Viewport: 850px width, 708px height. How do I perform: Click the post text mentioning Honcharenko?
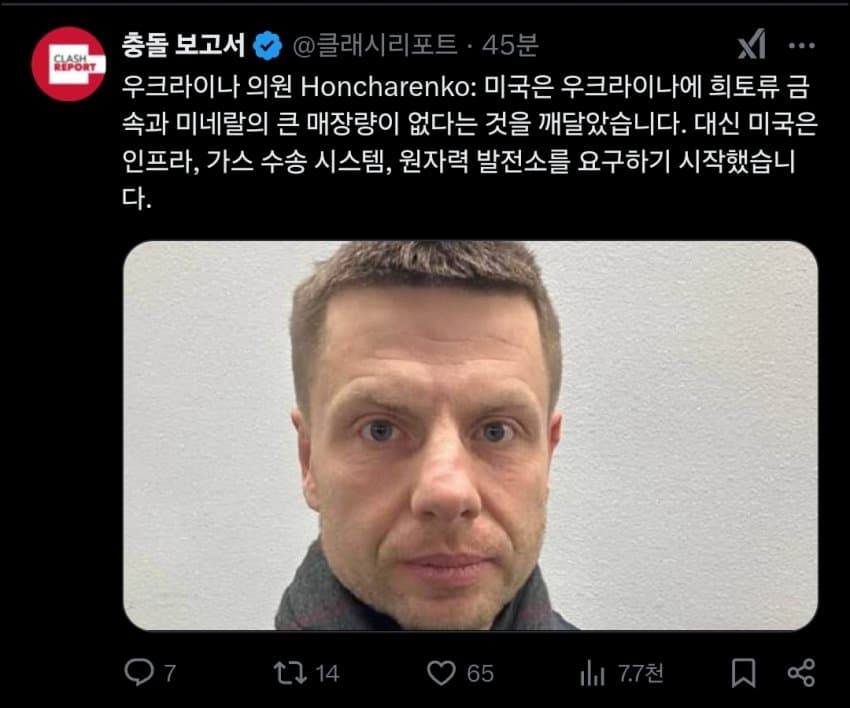pyautogui.click(x=469, y=143)
